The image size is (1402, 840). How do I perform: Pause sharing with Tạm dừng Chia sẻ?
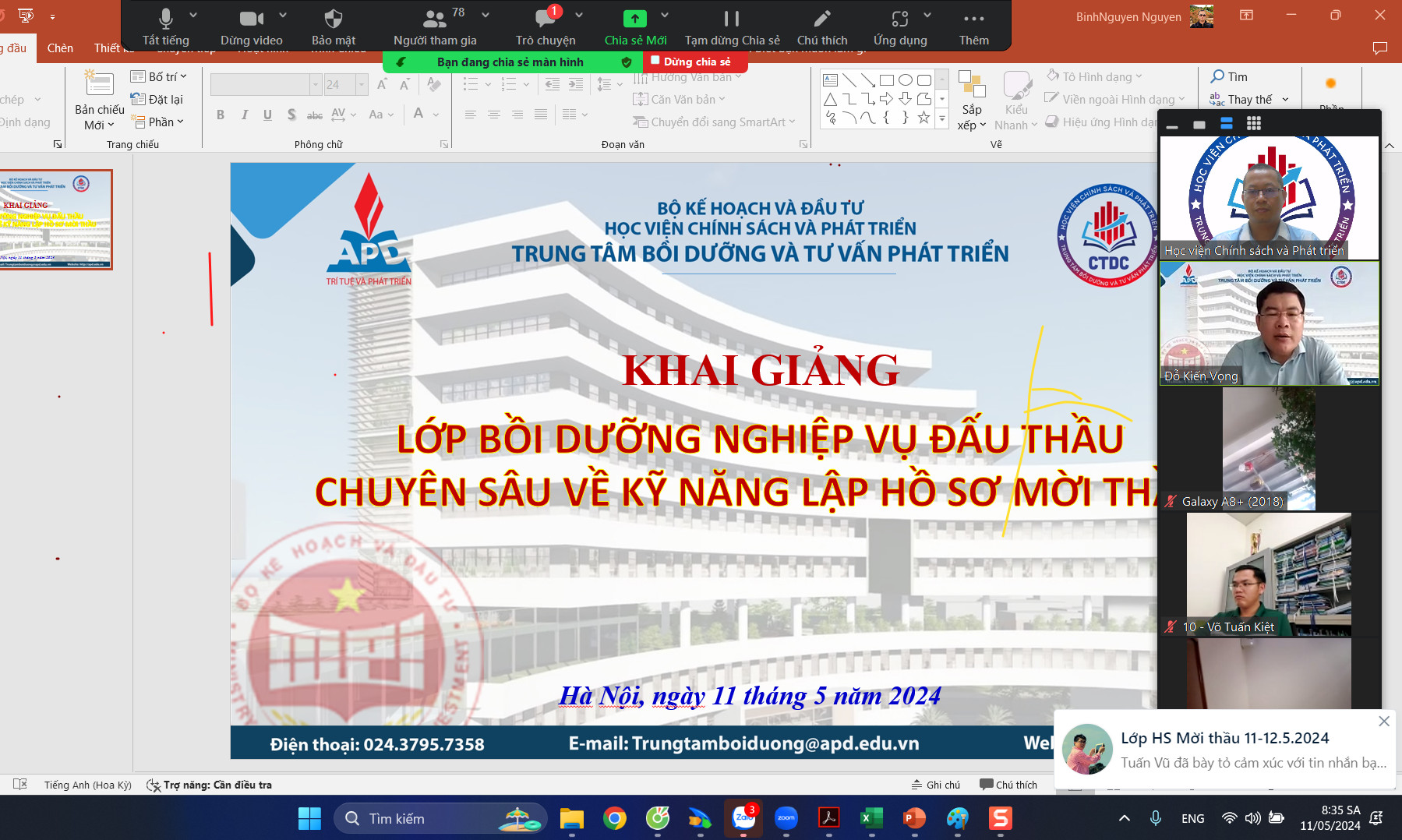pos(731,19)
